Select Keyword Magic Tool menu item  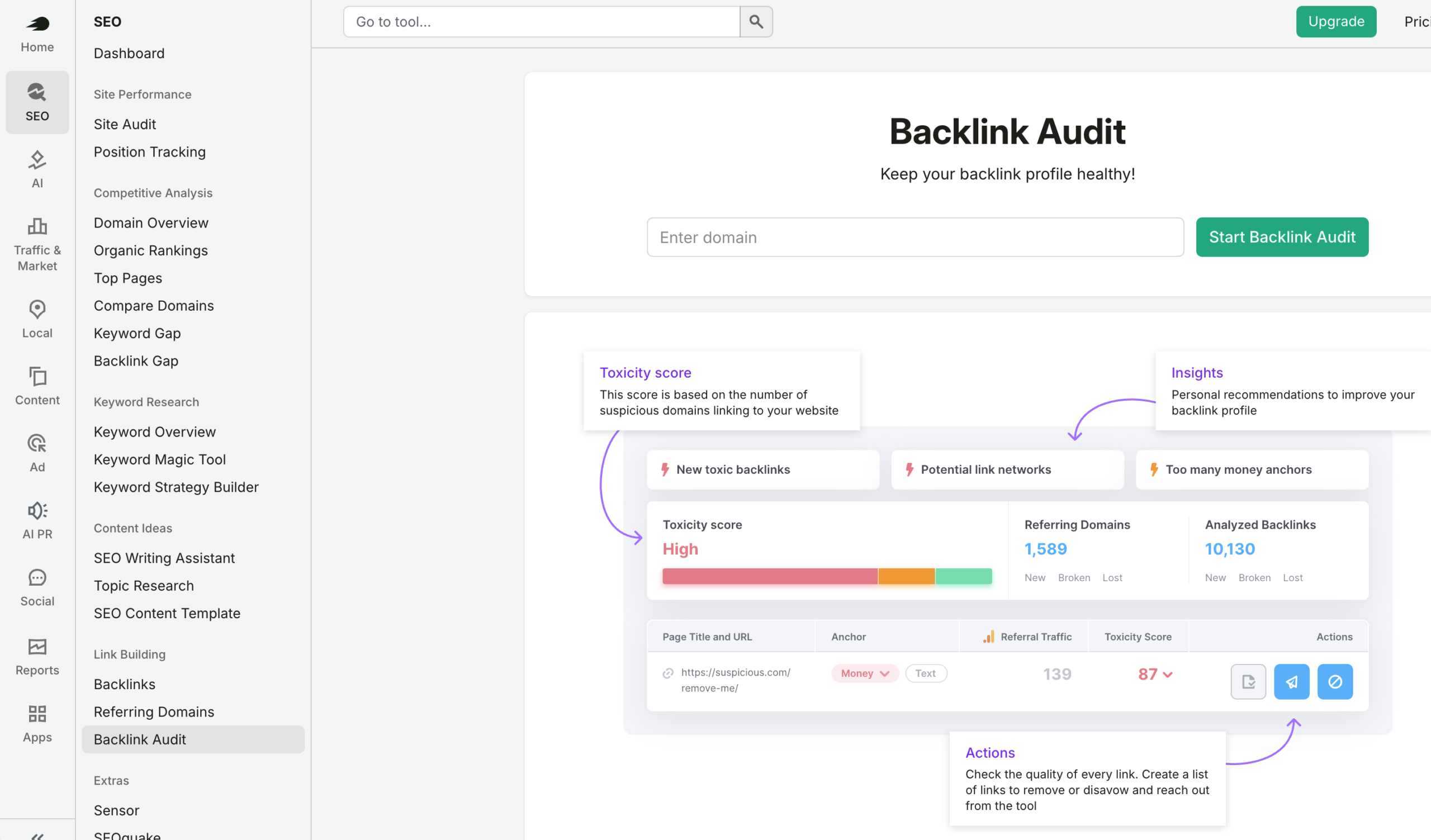(x=159, y=459)
